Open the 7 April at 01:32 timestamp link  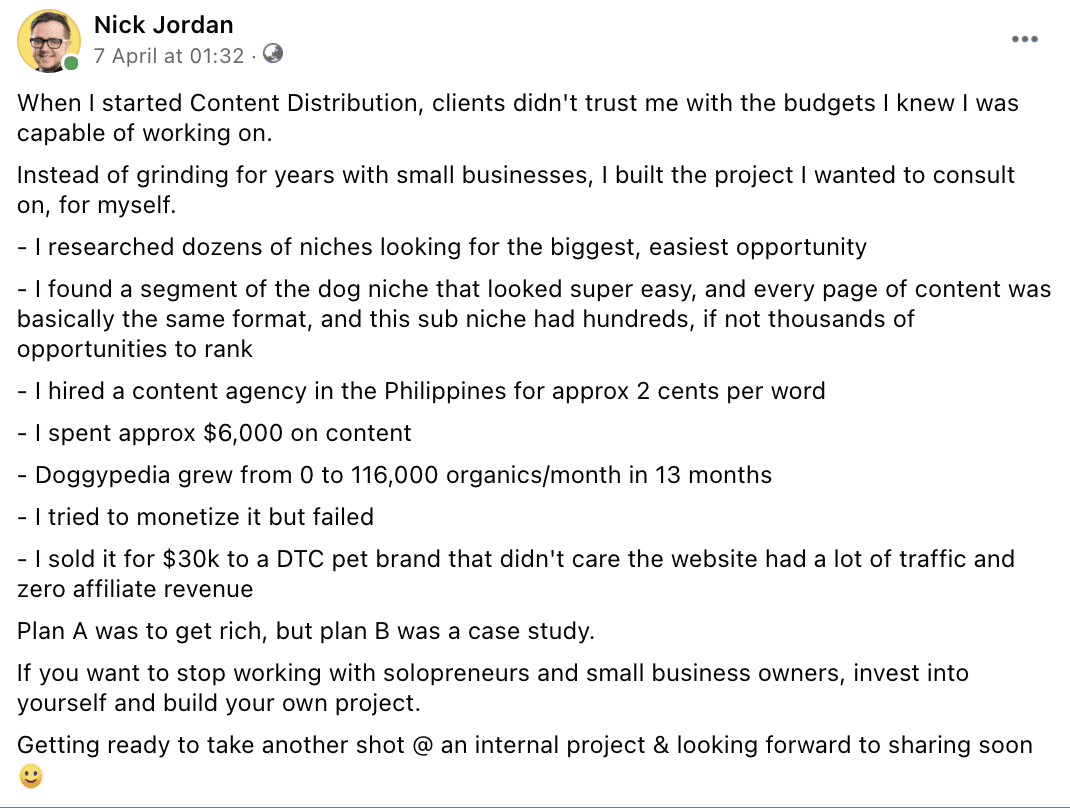tap(169, 55)
